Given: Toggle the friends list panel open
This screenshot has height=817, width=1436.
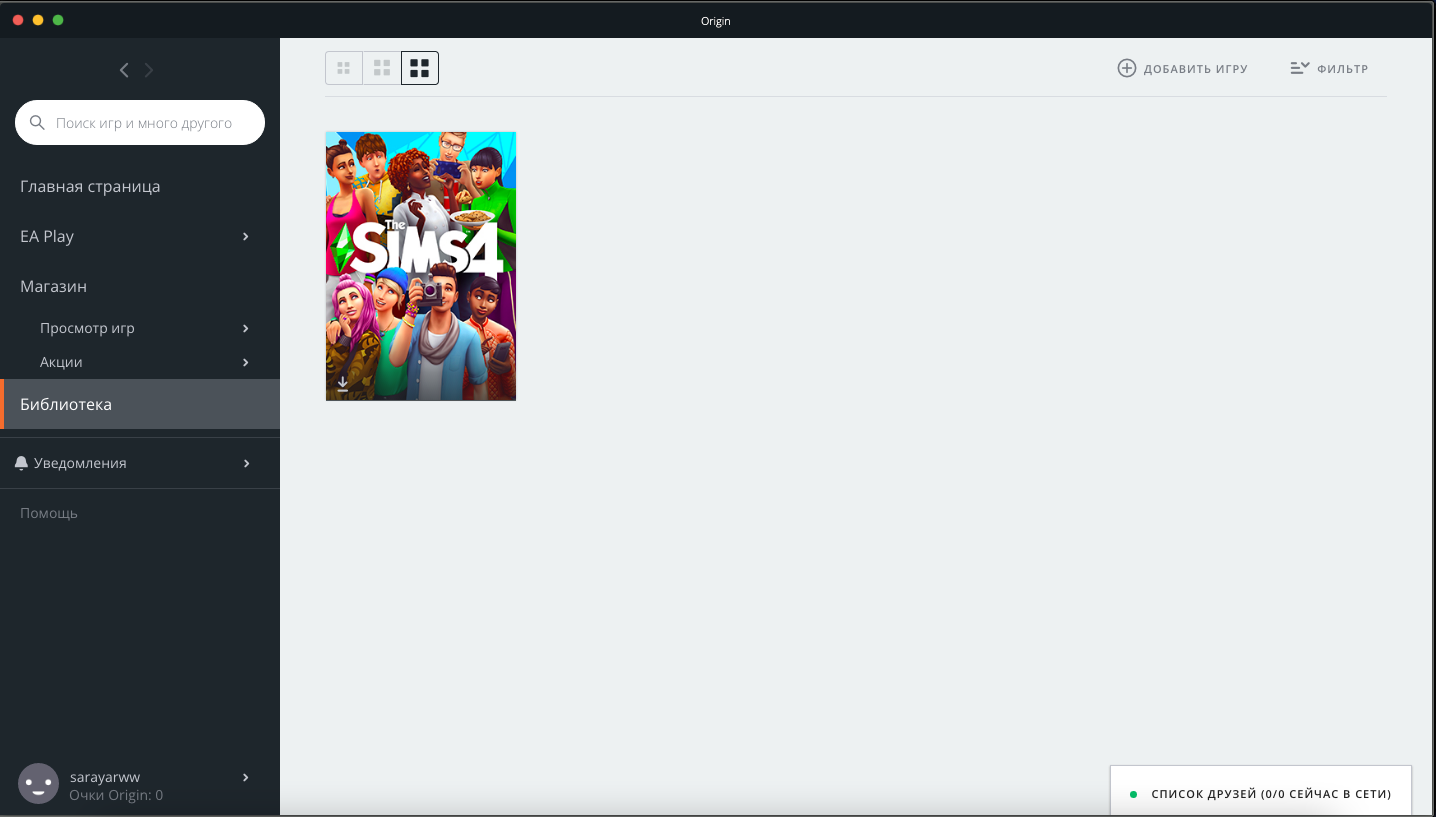Looking at the screenshot, I should coord(1260,793).
